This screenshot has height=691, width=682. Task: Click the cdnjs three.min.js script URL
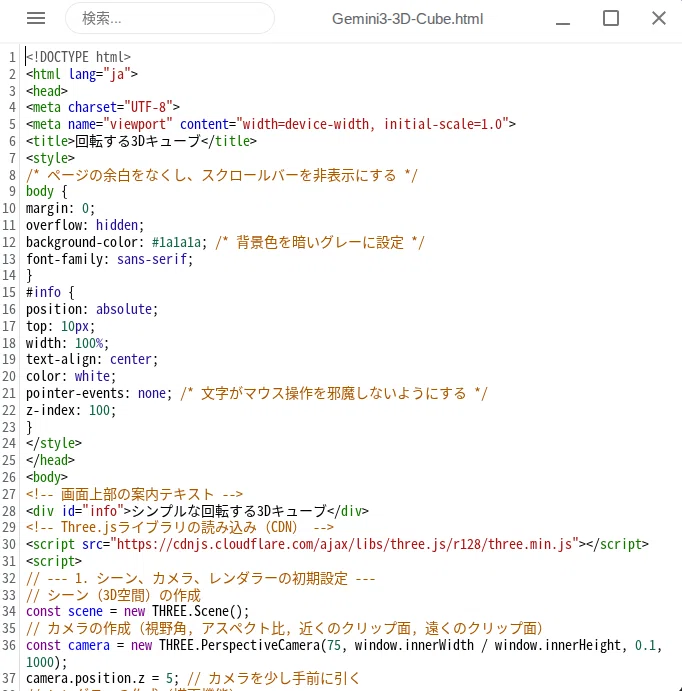pos(345,544)
